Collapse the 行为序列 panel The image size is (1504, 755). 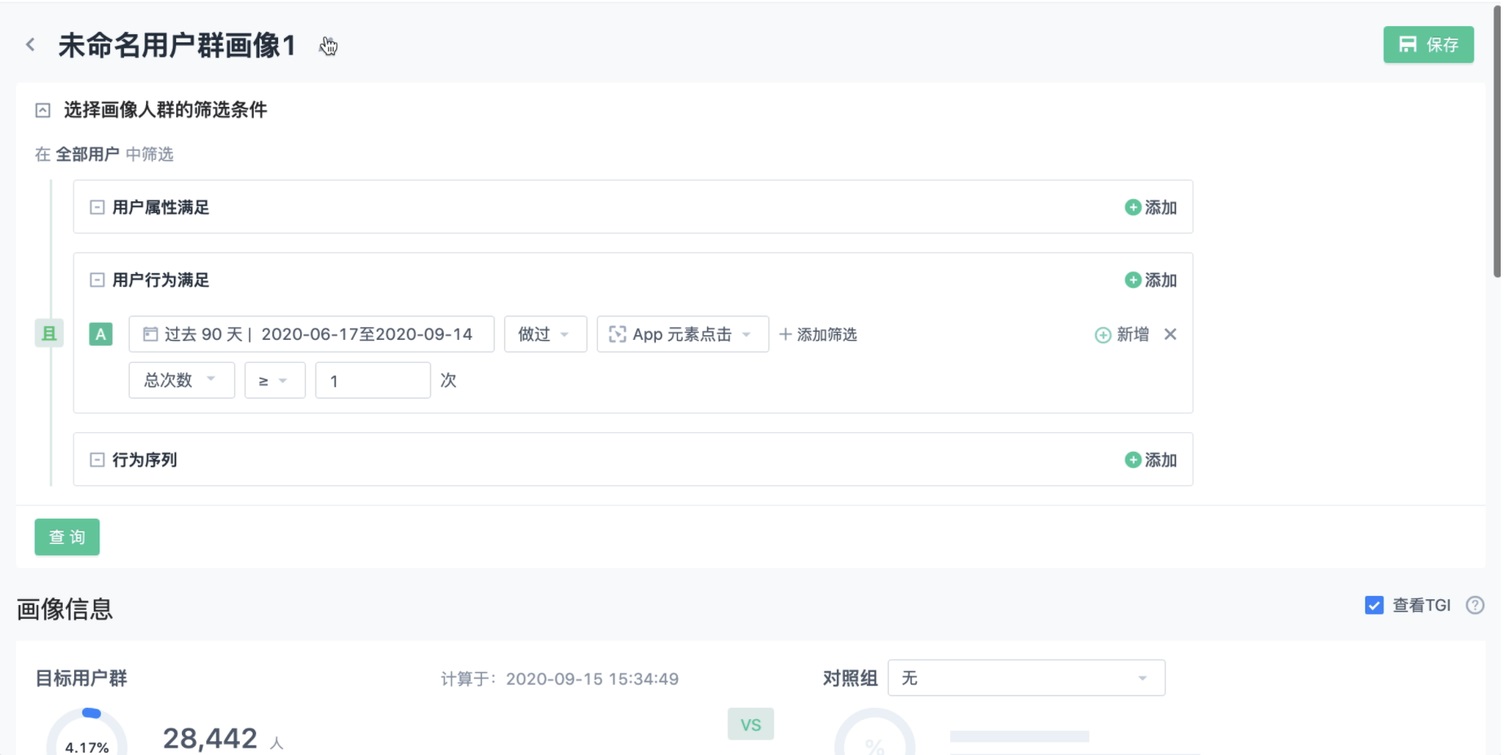click(x=96, y=459)
